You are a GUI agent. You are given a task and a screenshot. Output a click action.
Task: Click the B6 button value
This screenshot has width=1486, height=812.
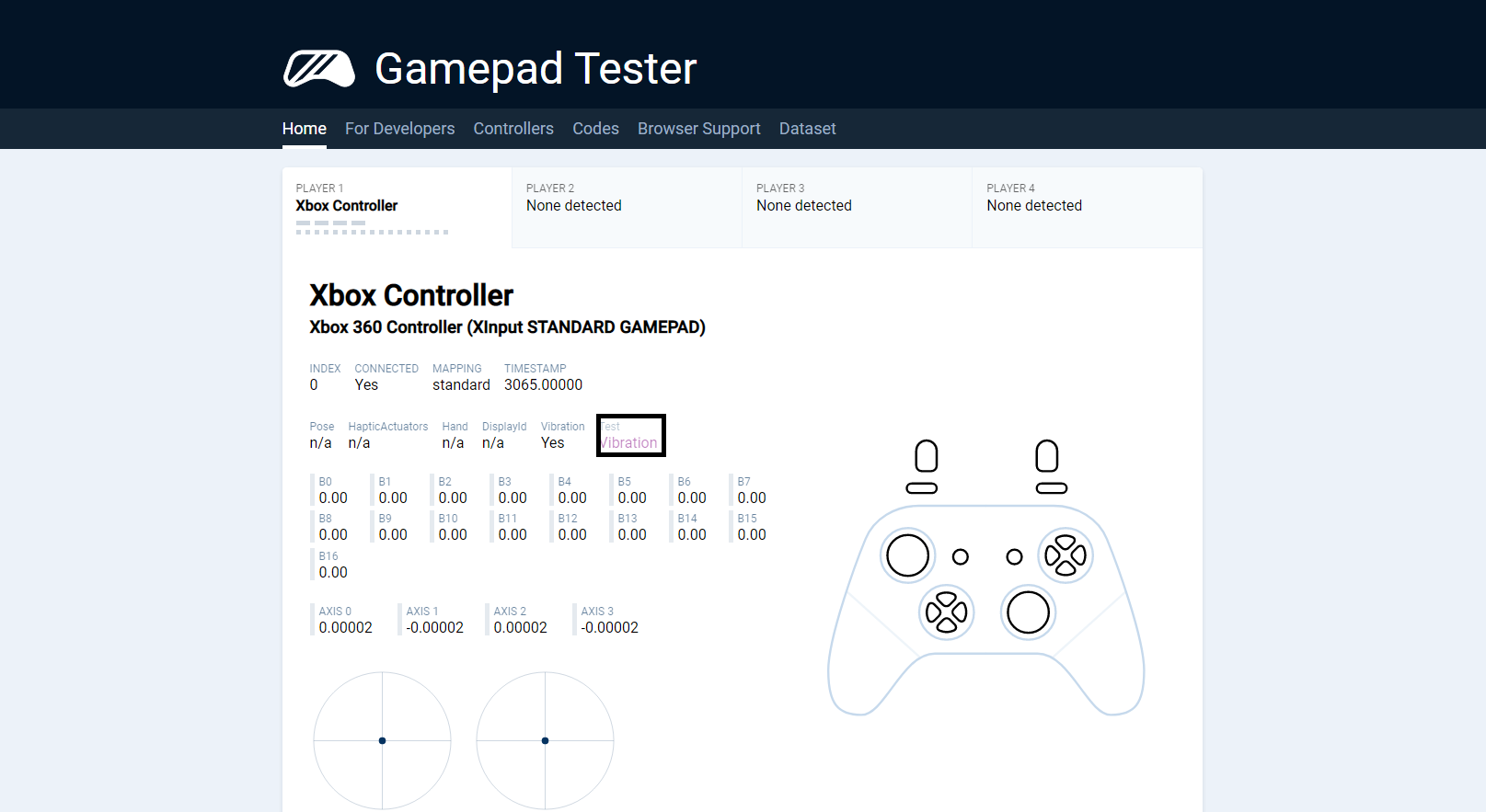pyautogui.click(x=692, y=498)
